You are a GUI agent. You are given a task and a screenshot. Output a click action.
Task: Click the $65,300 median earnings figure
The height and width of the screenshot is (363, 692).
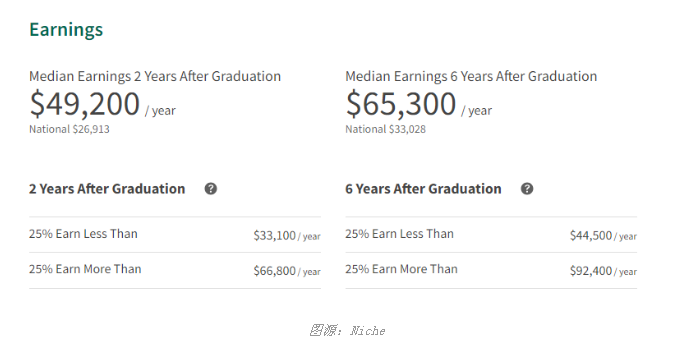(x=401, y=104)
